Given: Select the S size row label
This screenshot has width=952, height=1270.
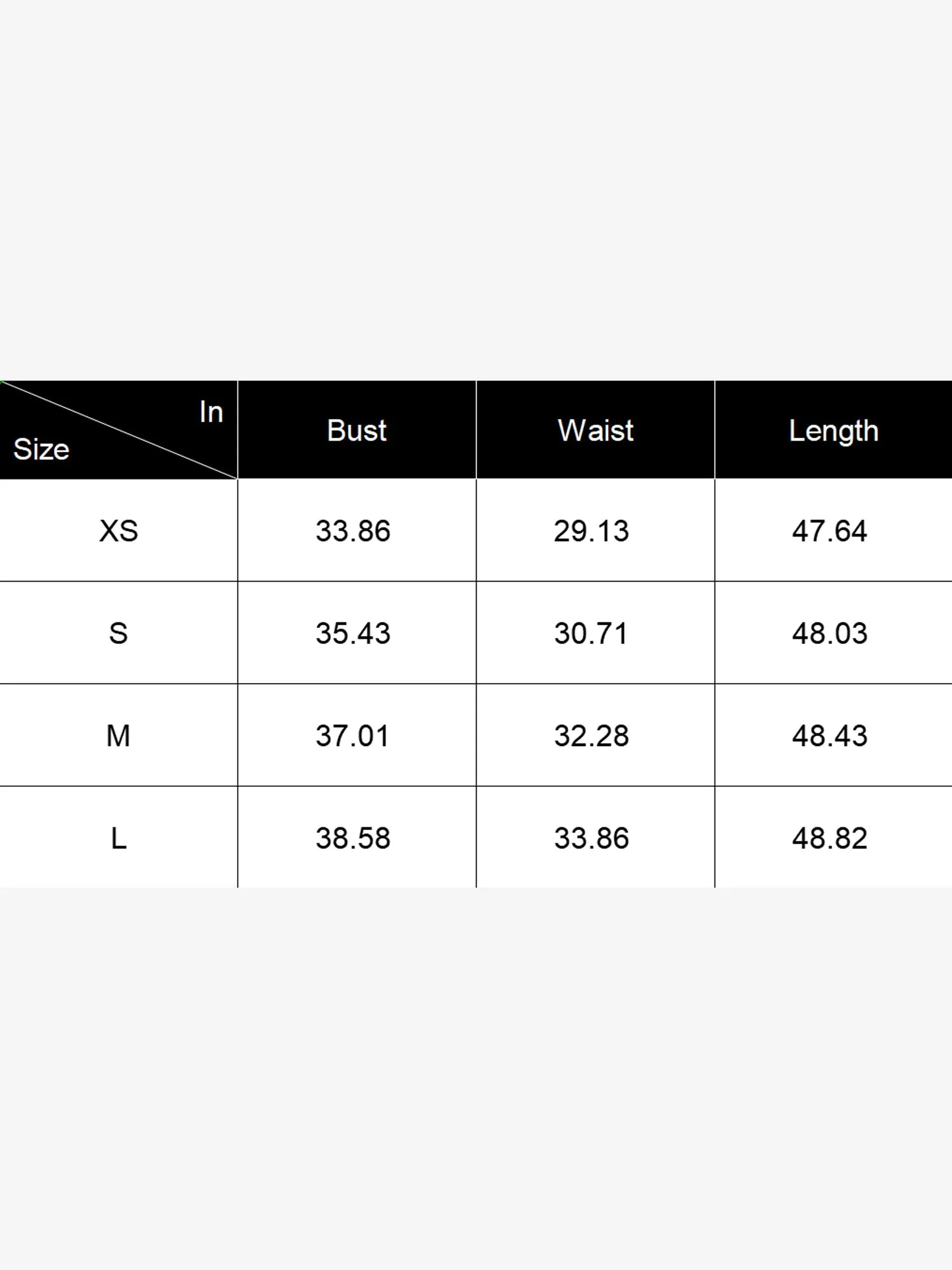Looking at the screenshot, I should point(119,633).
